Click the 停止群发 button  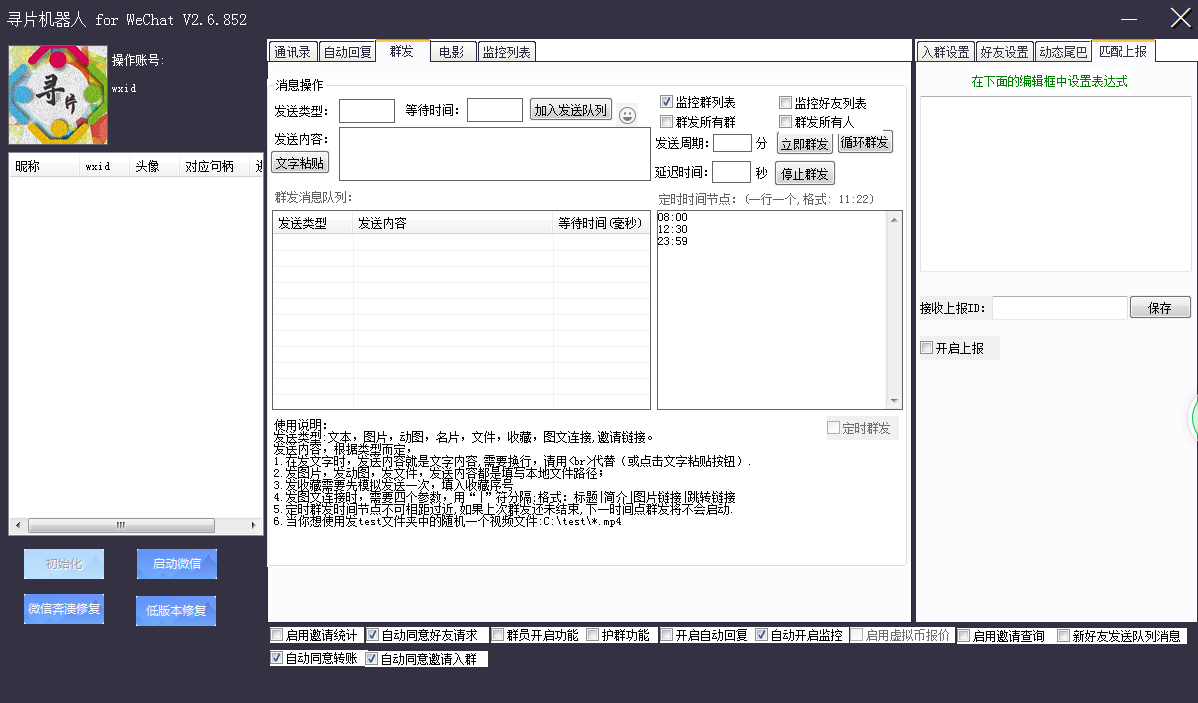pos(805,173)
